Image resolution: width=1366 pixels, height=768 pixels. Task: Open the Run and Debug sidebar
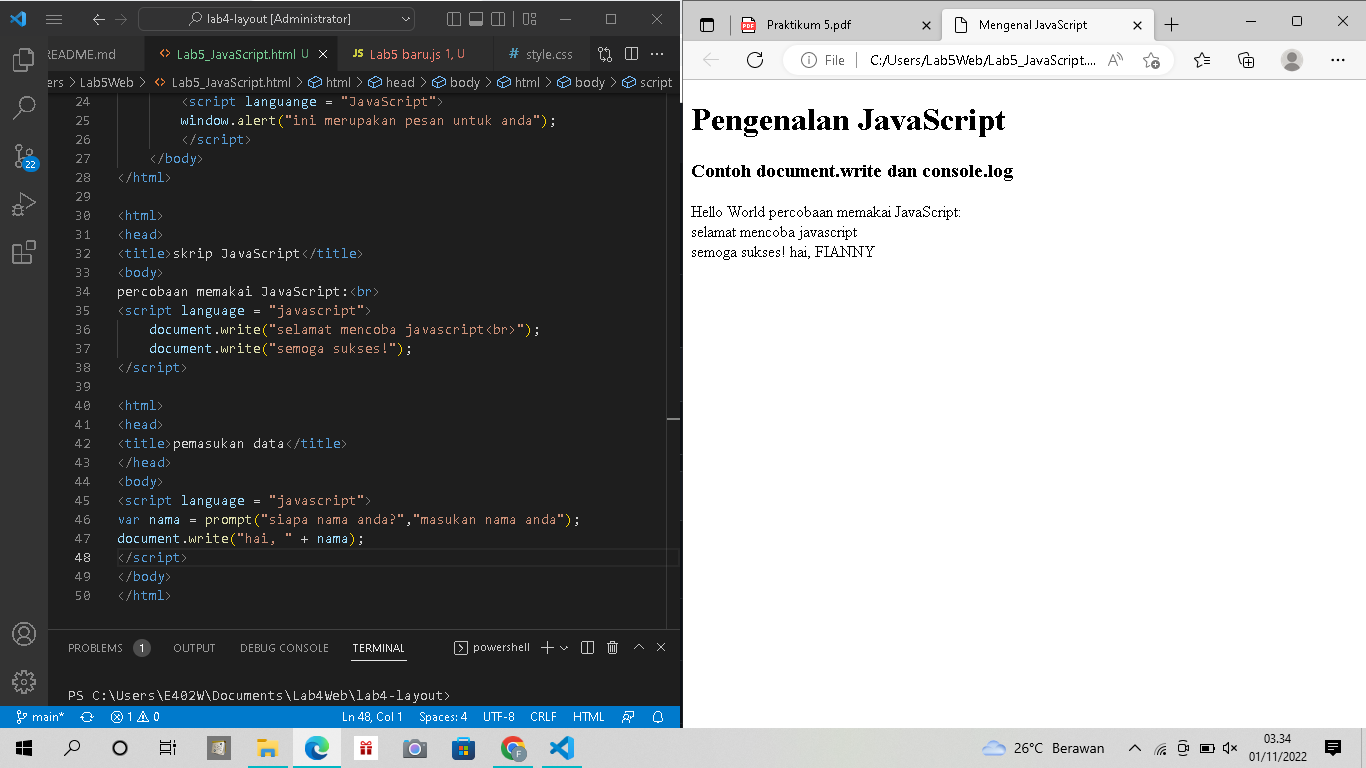pos(24,204)
